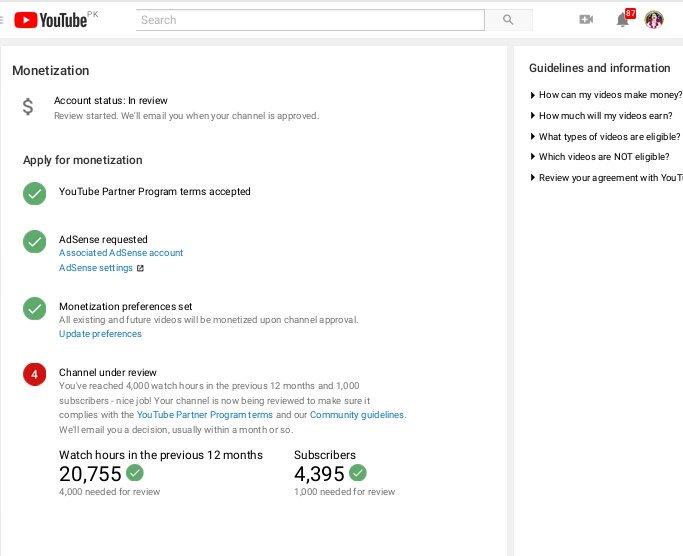
Task: Click the 'Monetization preferences set' text
Action: coord(125,306)
